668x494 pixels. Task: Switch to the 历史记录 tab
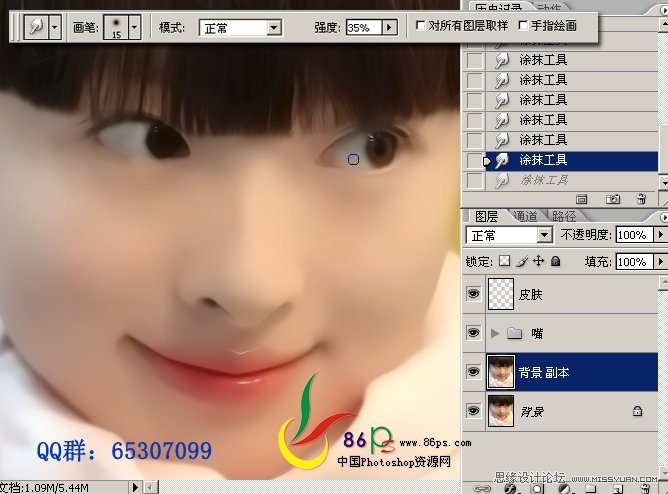[x=499, y=6]
